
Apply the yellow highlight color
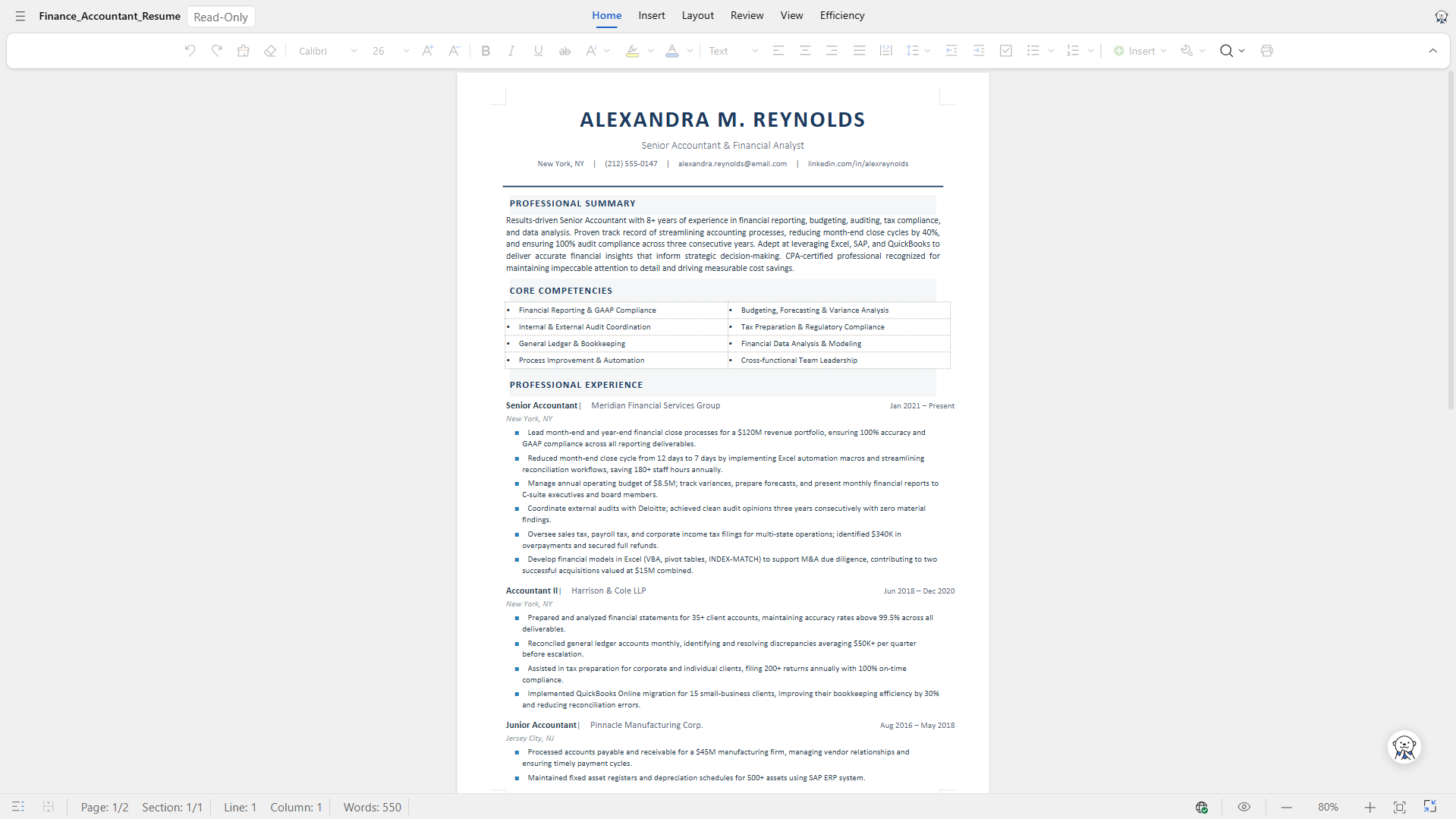(x=632, y=51)
